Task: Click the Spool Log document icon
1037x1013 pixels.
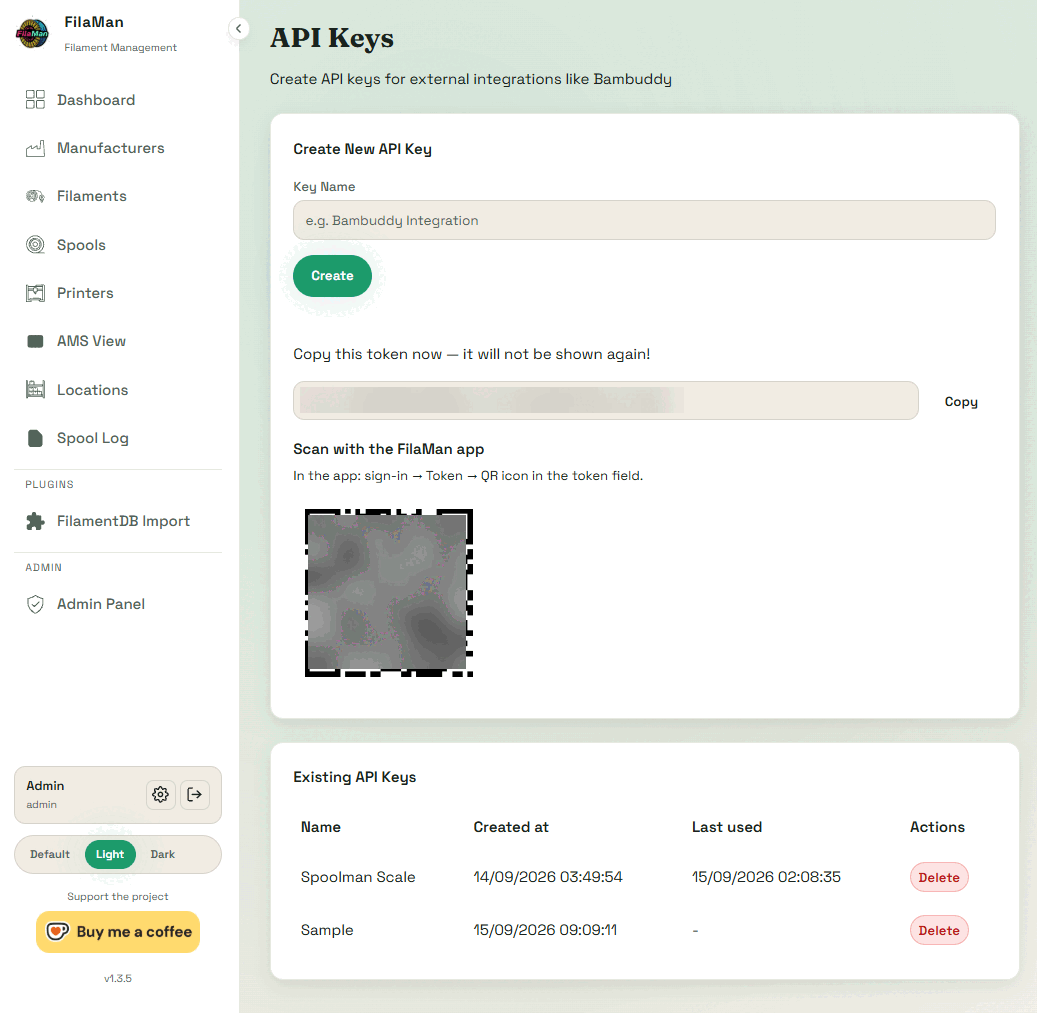Action: [x=35, y=438]
